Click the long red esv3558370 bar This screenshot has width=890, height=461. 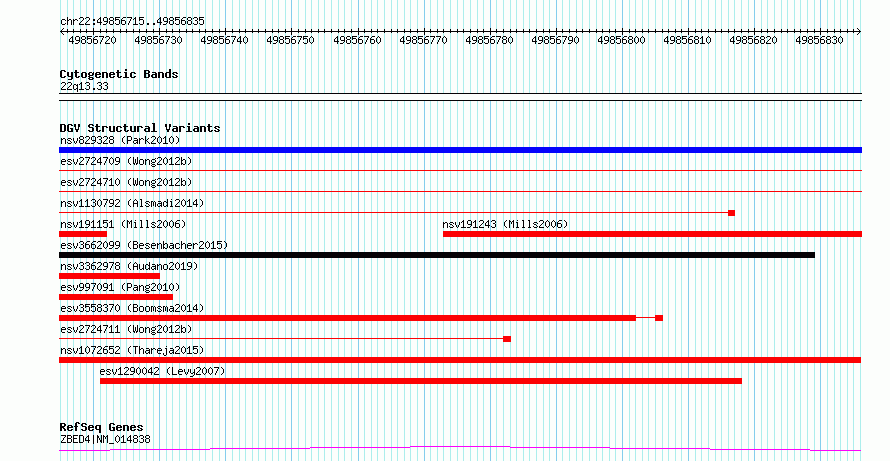[347, 318]
